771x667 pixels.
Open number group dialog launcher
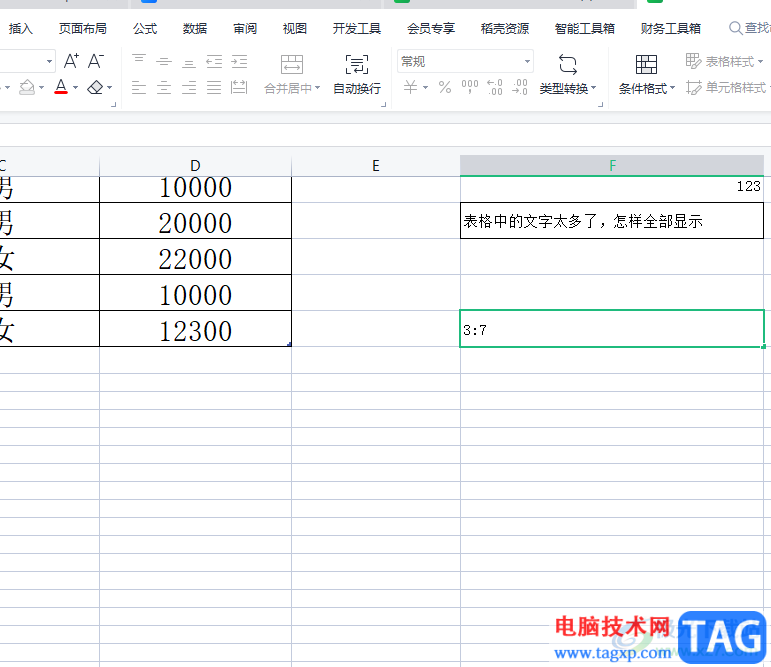coord(600,104)
